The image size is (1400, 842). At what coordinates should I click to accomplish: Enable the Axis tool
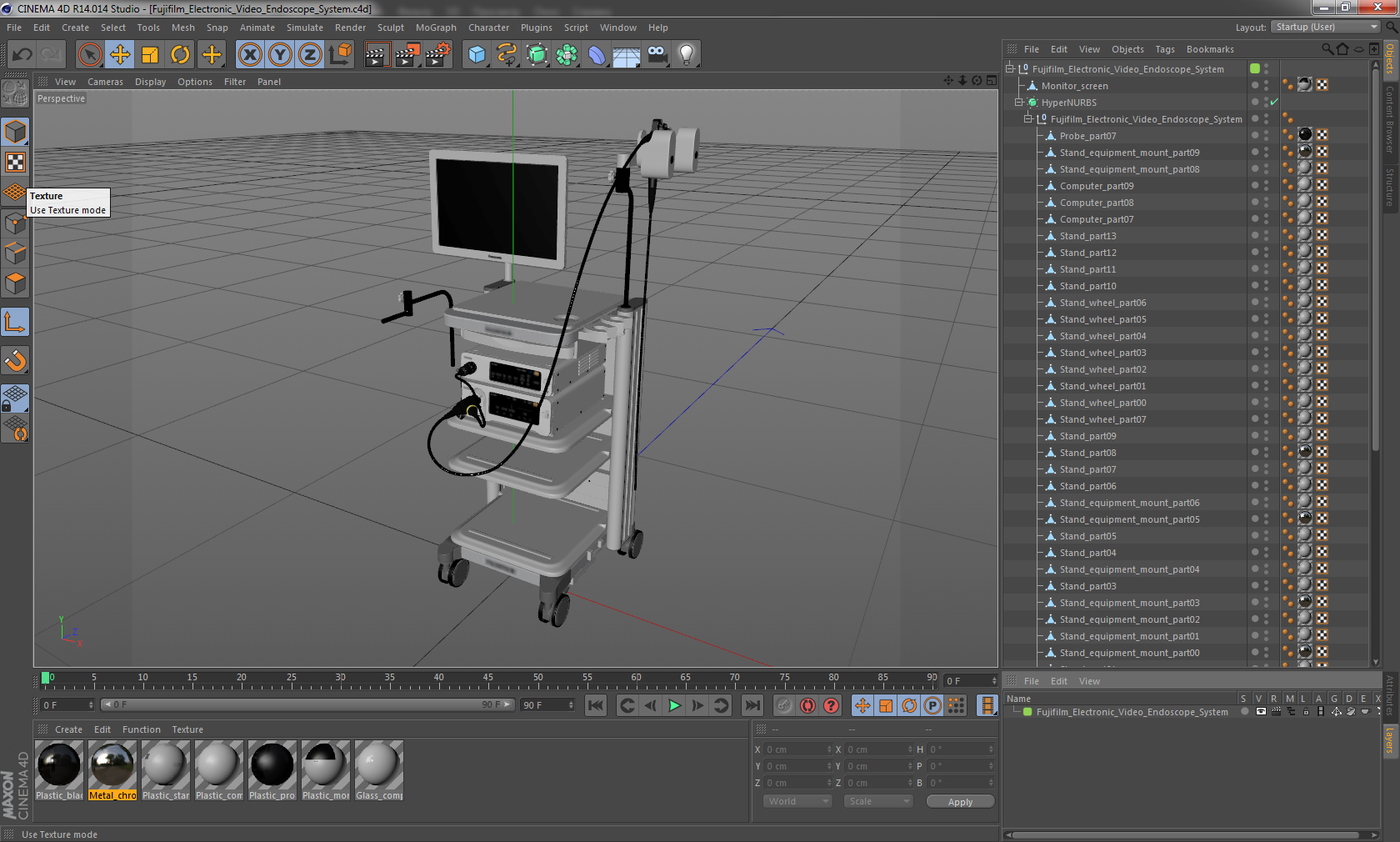click(15, 322)
